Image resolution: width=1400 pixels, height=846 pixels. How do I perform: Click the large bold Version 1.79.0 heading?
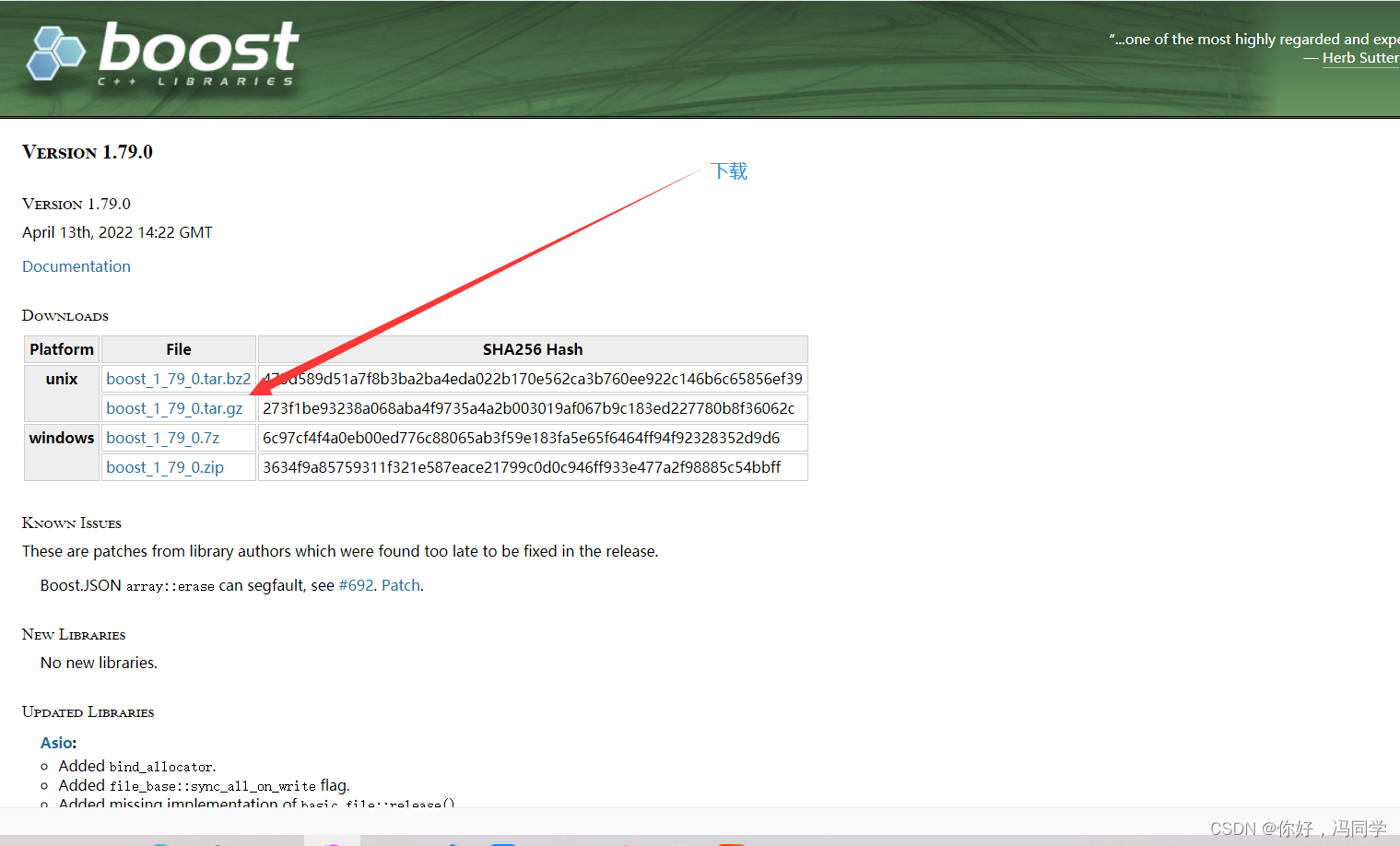click(88, 152)
